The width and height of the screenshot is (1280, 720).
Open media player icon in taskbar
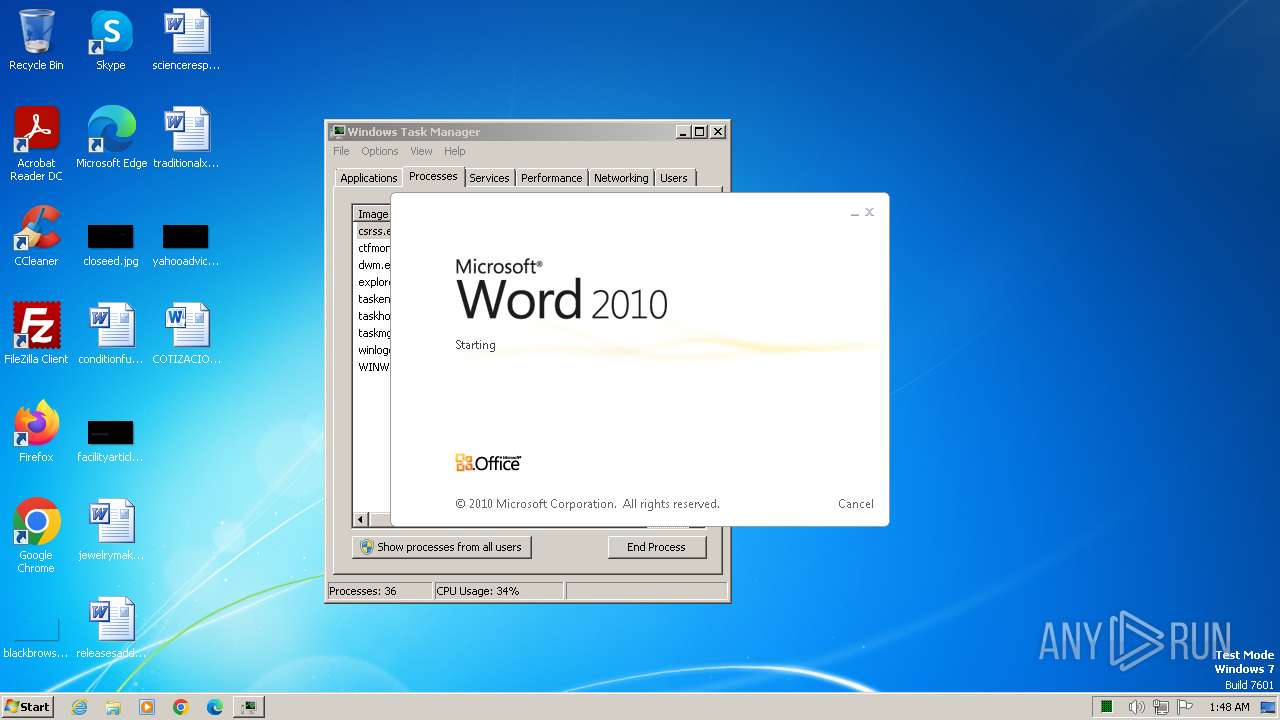[147, 707]
